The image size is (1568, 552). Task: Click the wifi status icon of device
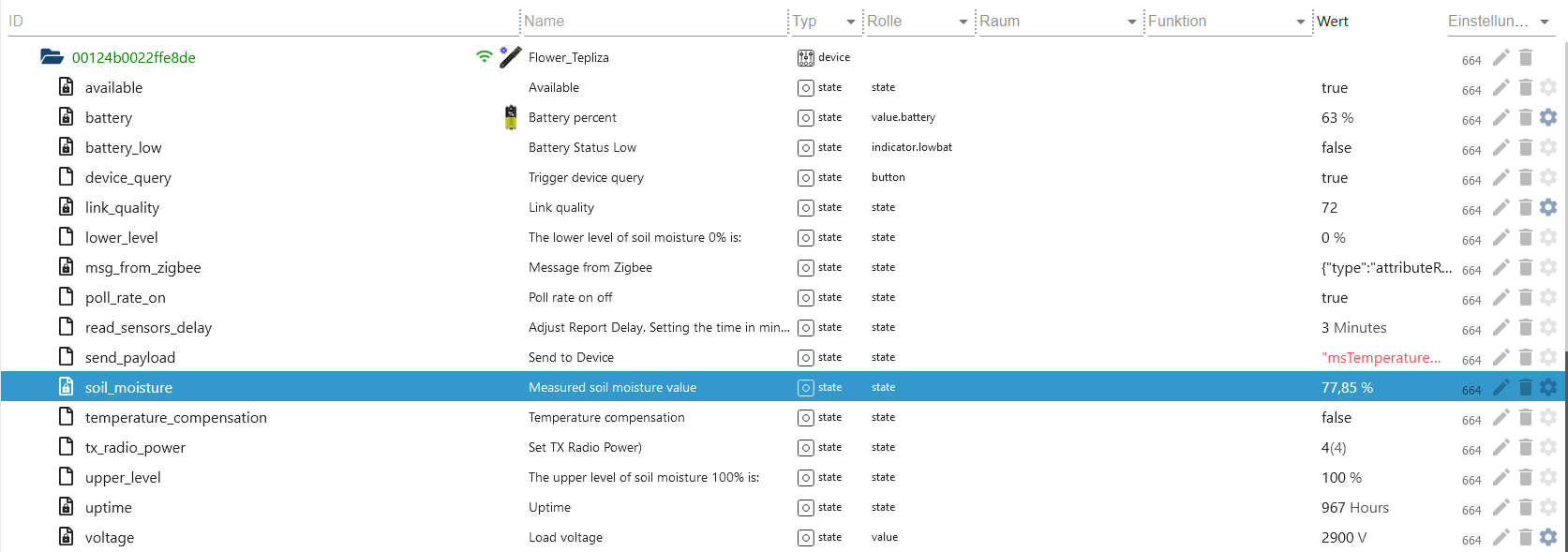[x=484, y=57]
